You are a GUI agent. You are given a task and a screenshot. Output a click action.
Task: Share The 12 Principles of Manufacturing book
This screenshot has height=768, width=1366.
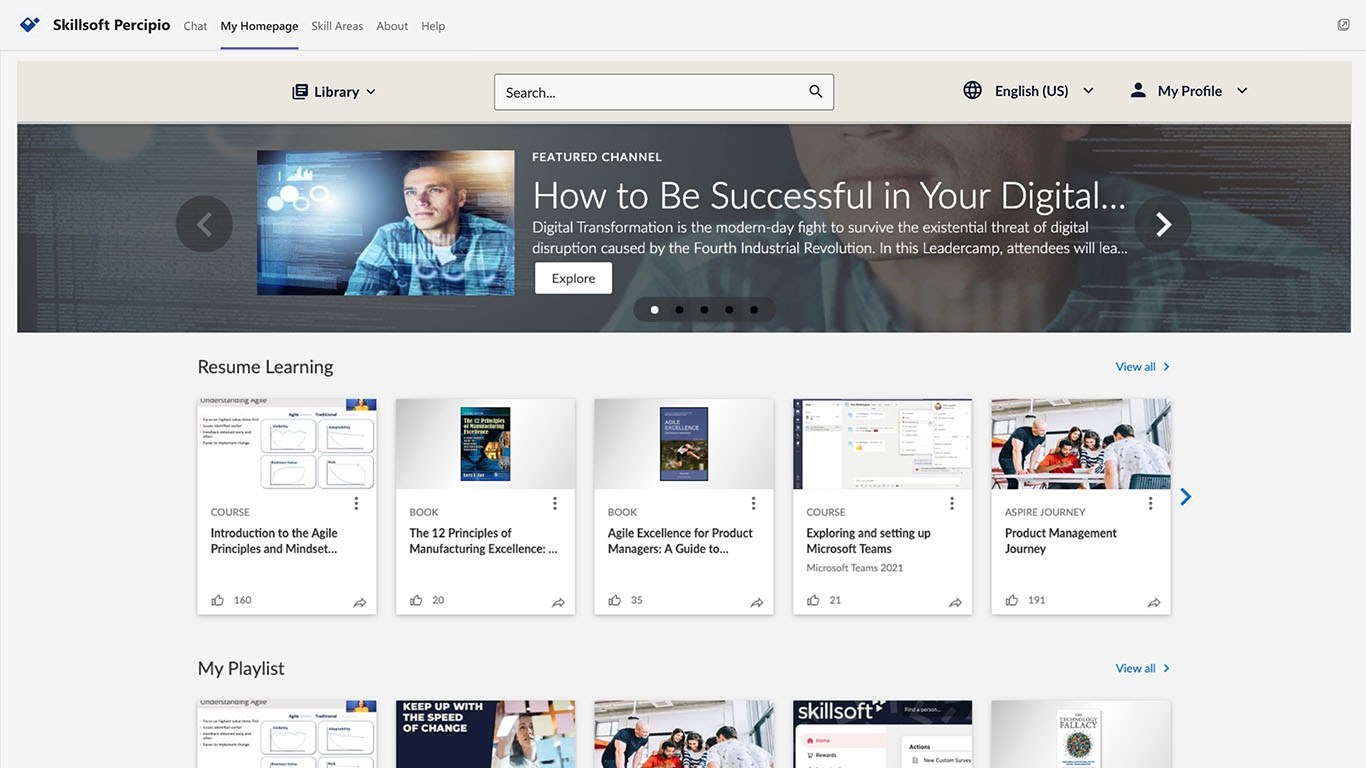click(558, 602)
